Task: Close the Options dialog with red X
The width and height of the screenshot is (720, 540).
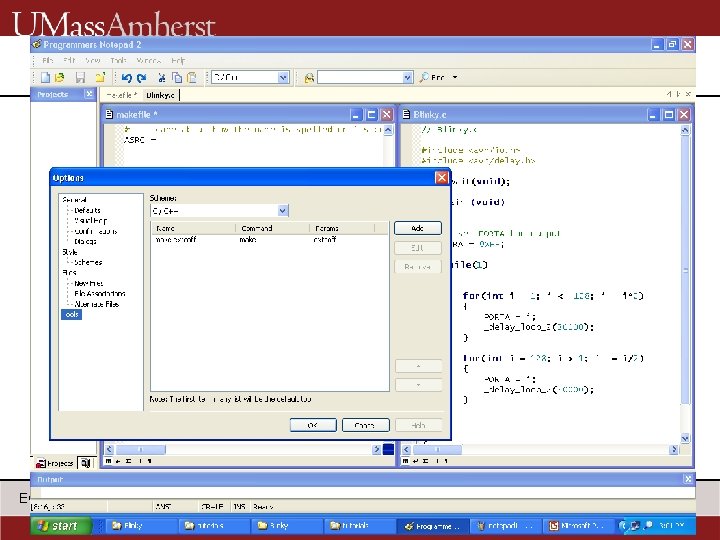Action: (441, 178)
